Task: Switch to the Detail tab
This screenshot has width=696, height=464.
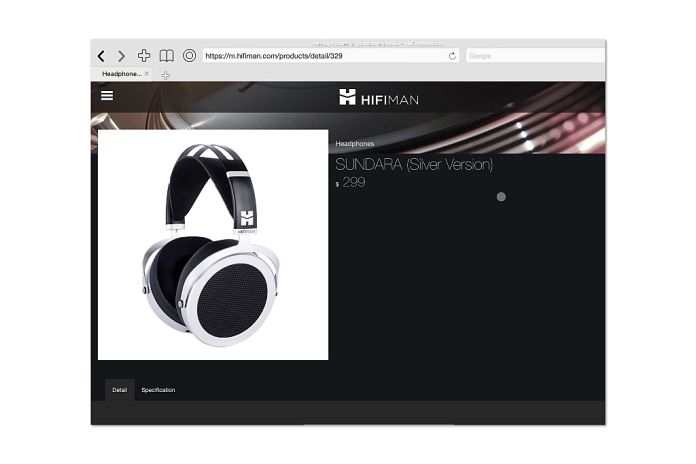Action: point(119,390)
